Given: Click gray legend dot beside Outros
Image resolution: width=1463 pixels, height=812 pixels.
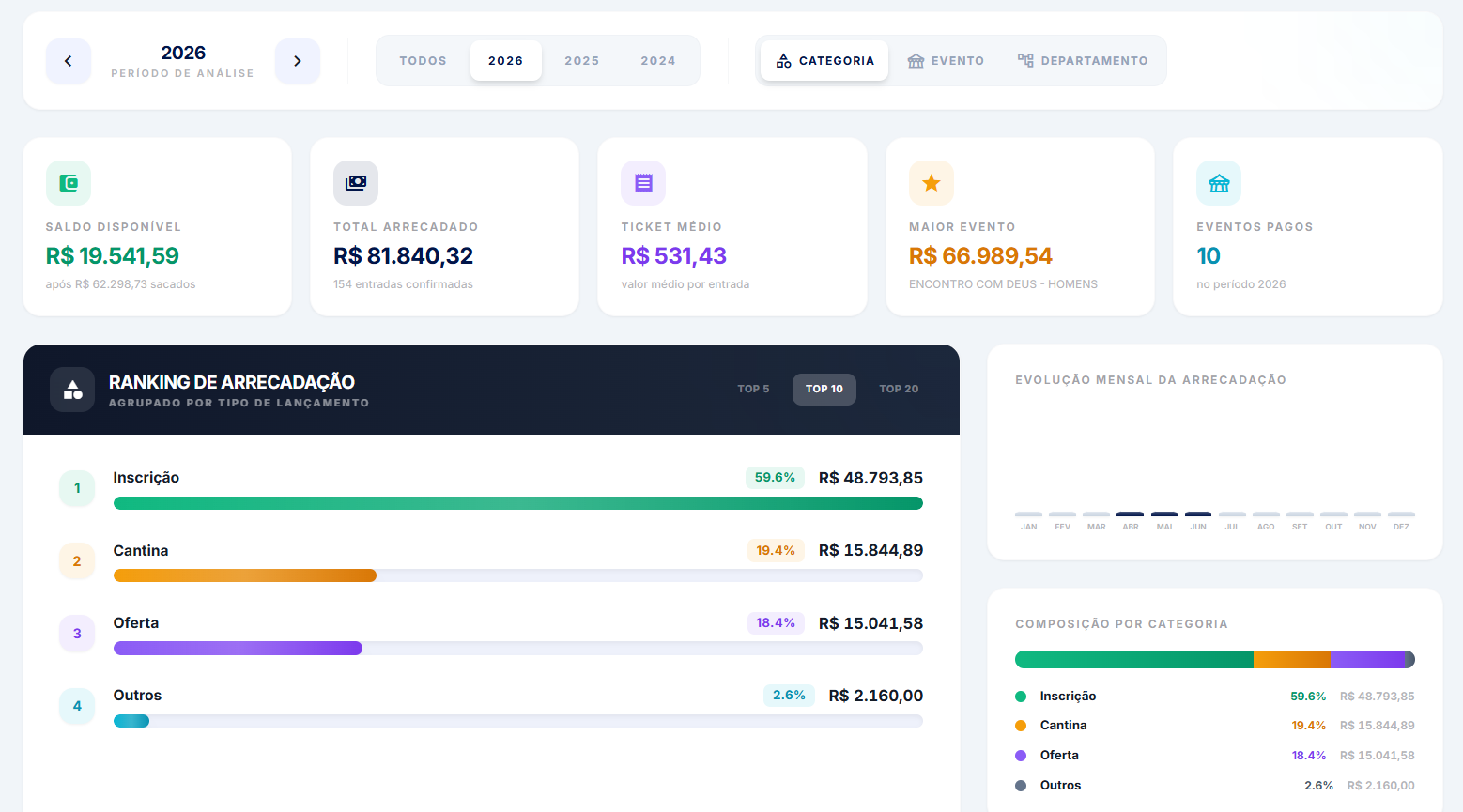Looking at the screenshot, I should click(1021, 786).
